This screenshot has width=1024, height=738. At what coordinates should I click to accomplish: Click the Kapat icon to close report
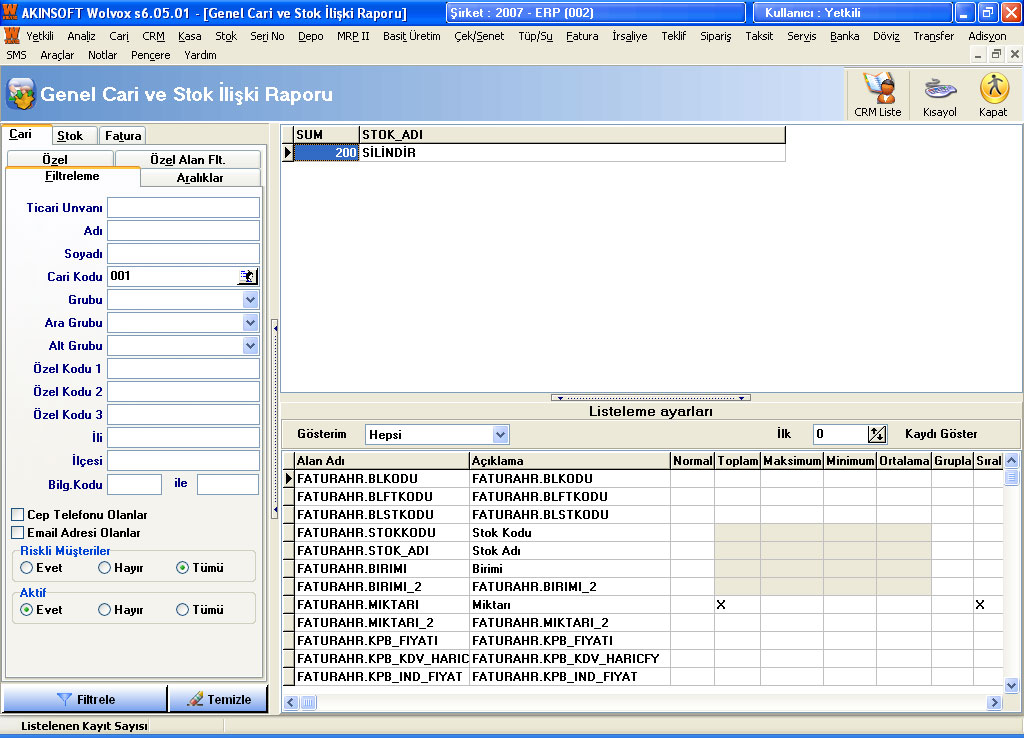tap(993, 95)
